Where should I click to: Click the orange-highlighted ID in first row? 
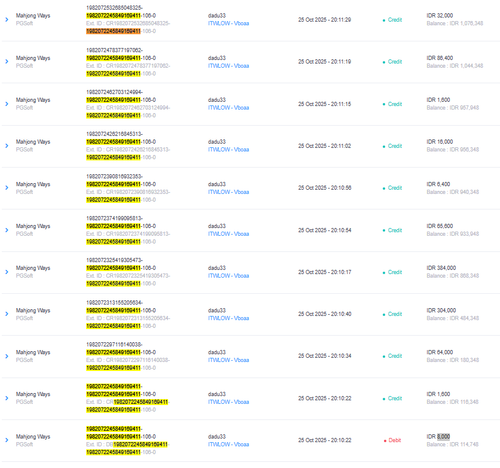pyautogui.click(x=113, y=31)
